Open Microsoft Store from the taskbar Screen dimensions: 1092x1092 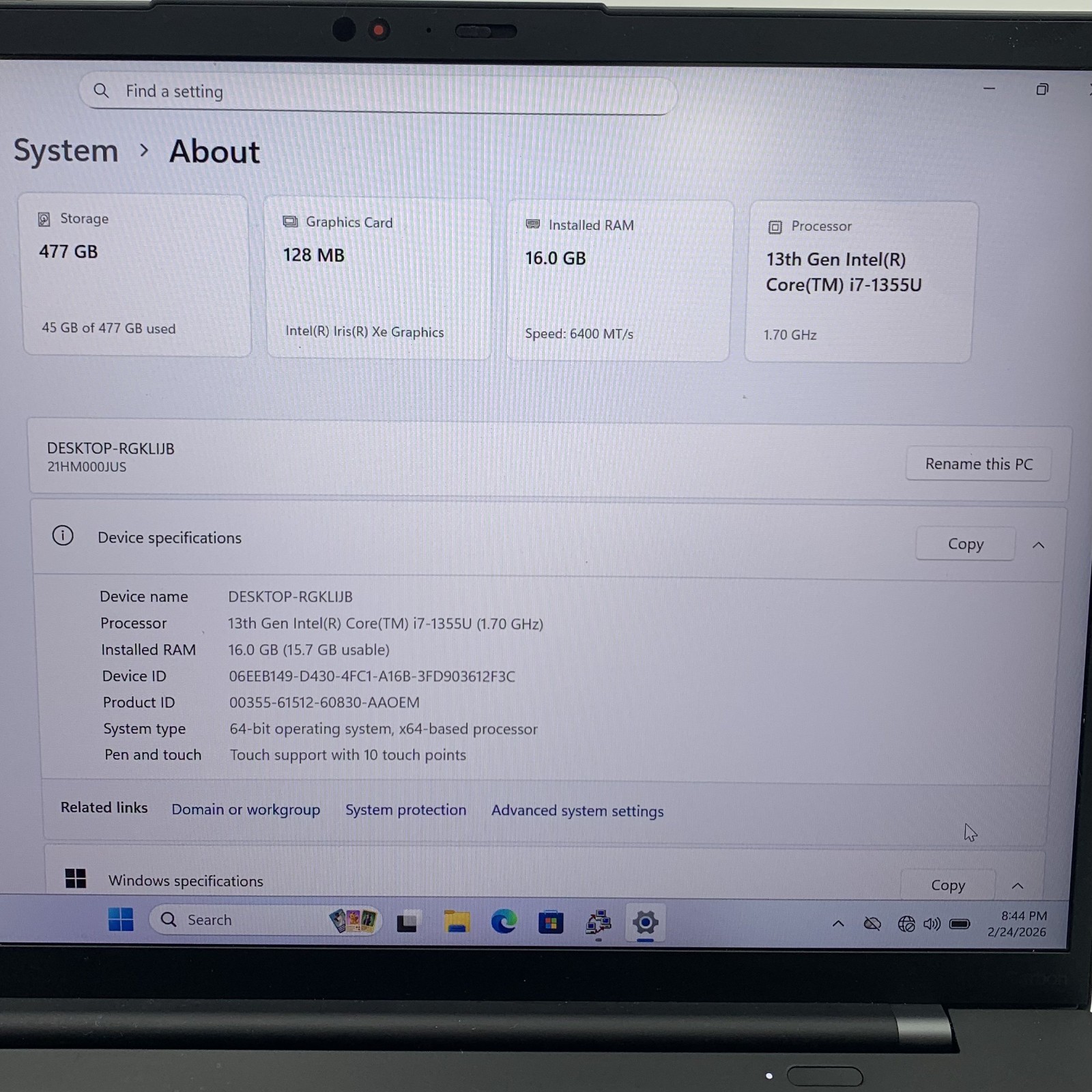(x=551, y=923)
